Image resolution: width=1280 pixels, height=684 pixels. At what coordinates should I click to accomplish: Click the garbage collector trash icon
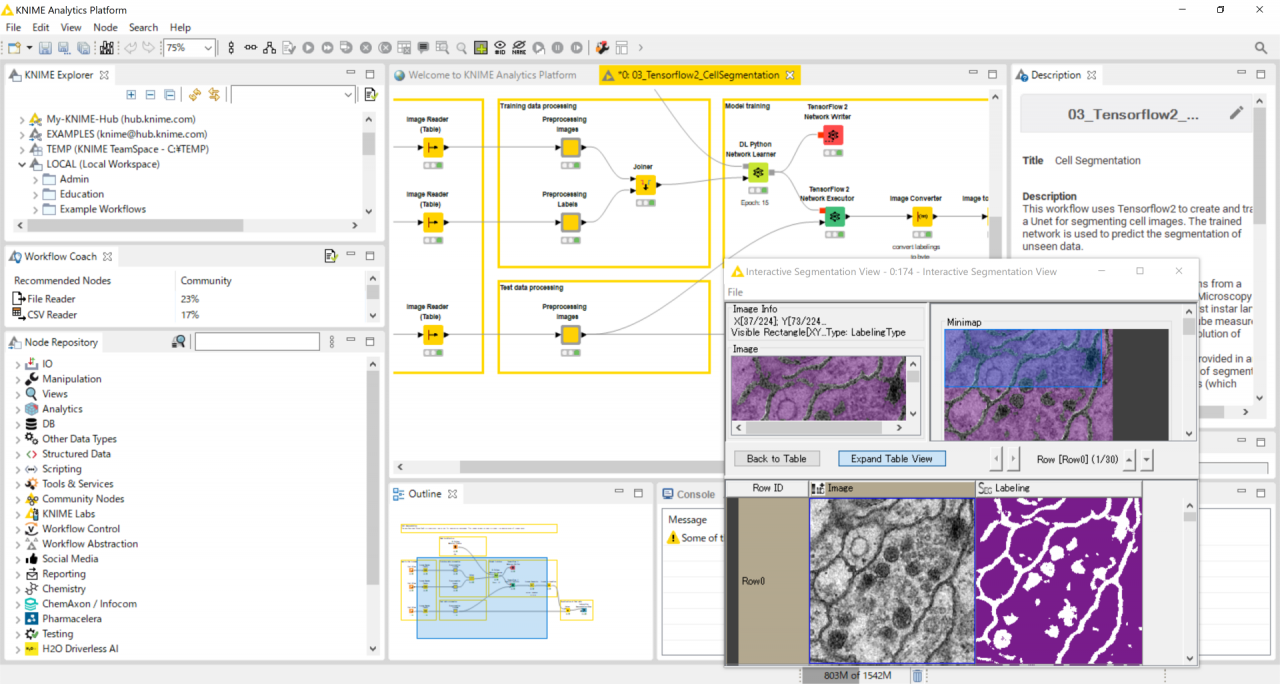click(x=917, y=676)
